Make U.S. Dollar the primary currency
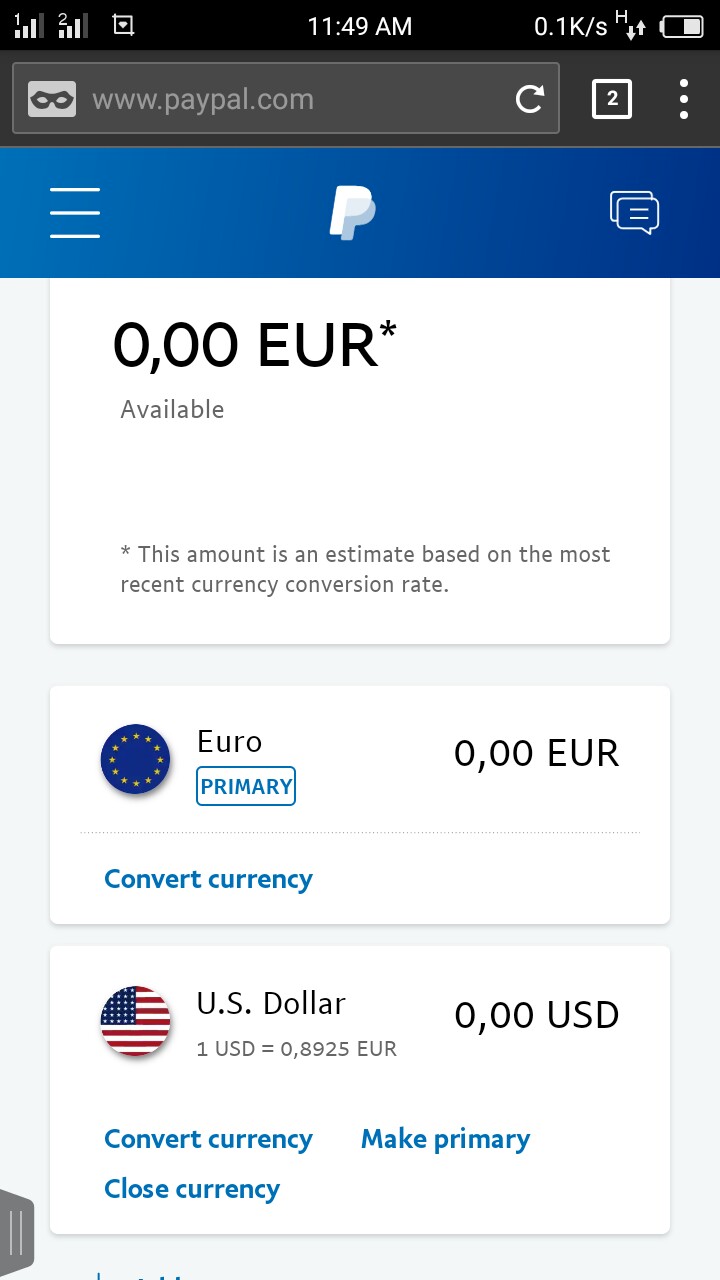720x1280 pixels. pos(445,1139)
